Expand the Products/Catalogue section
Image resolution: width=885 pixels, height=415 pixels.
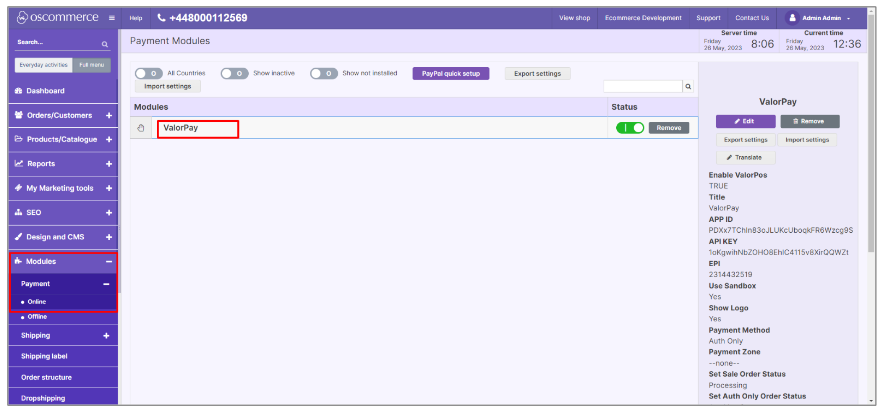point(109,139)
